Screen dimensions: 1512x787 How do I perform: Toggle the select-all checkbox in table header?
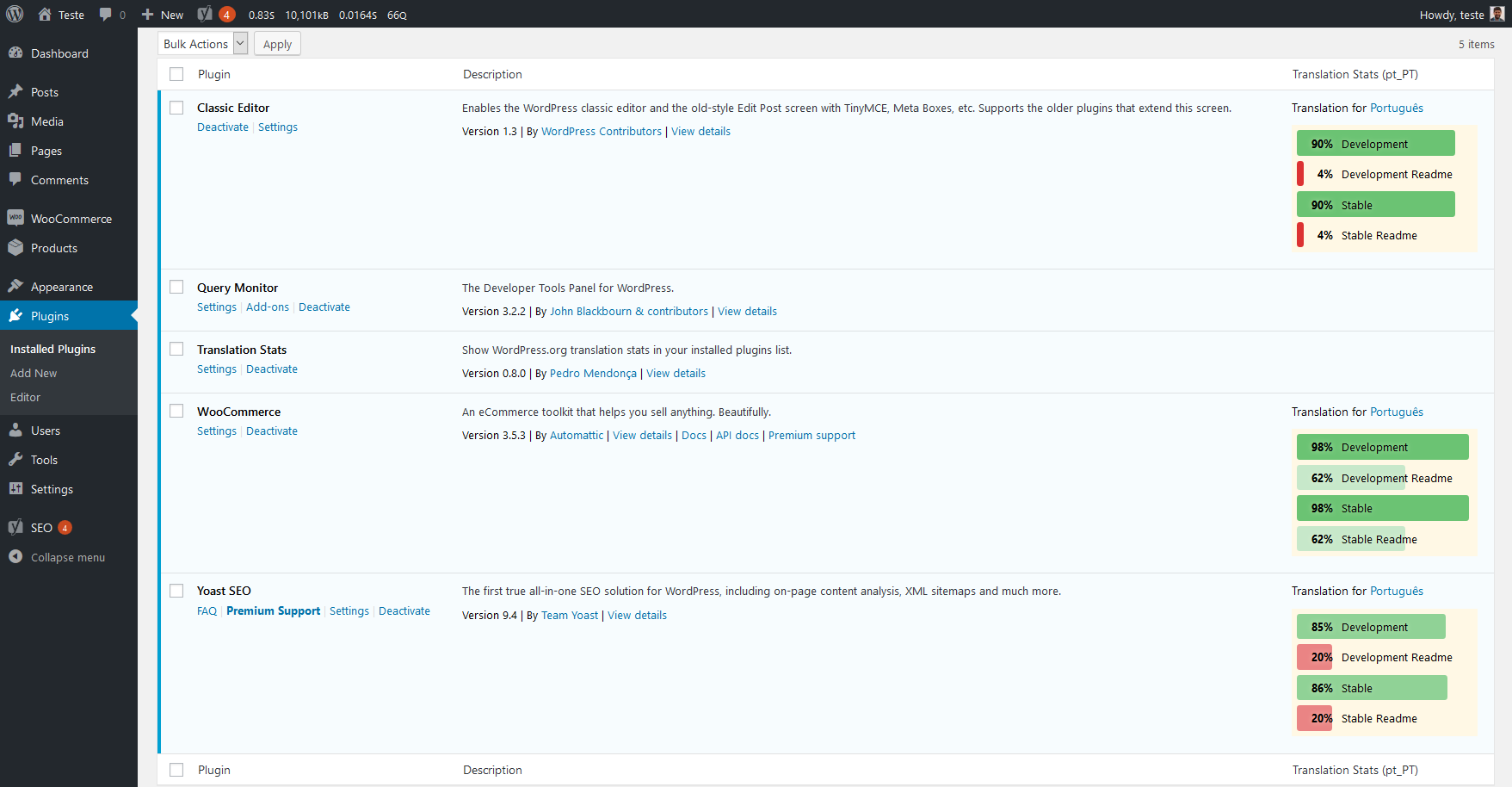pos(176,74)
